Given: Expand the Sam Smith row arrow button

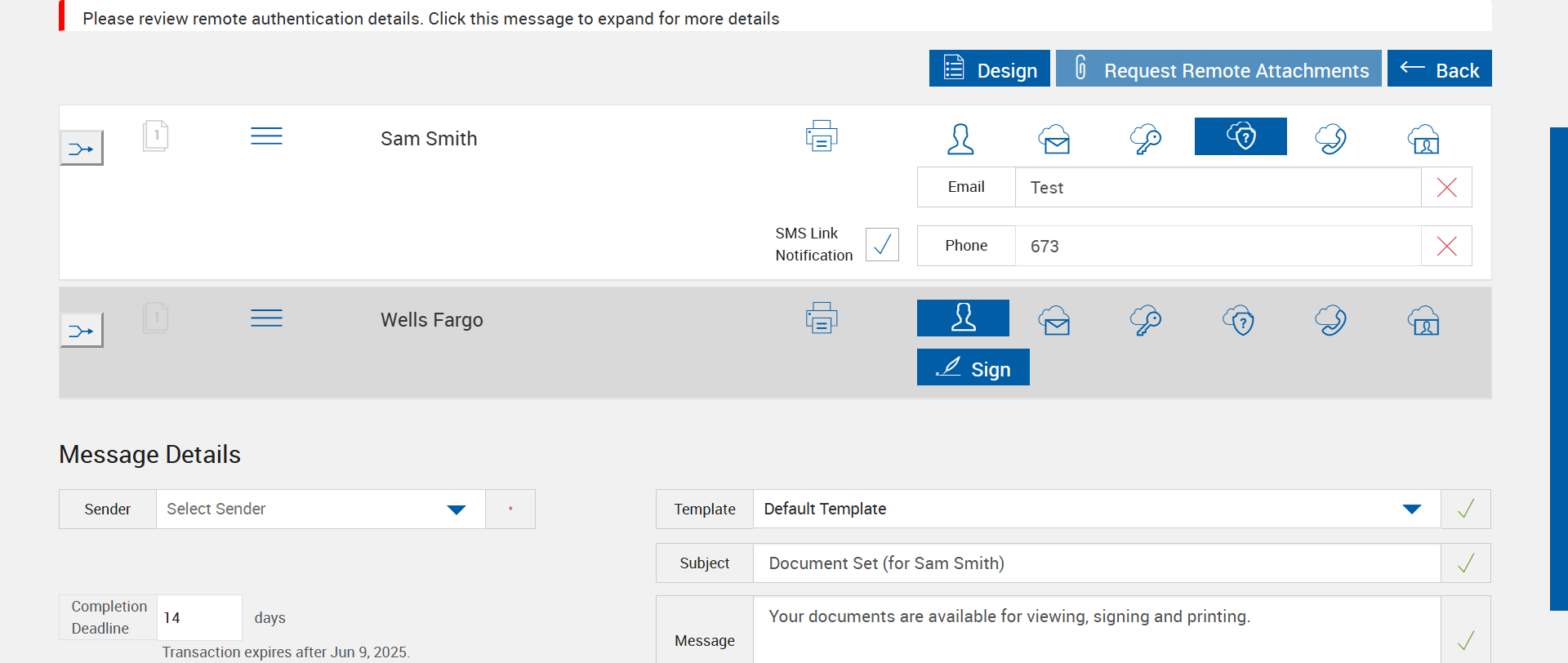Looking at the screenshot, I should [x=82, y=149].
